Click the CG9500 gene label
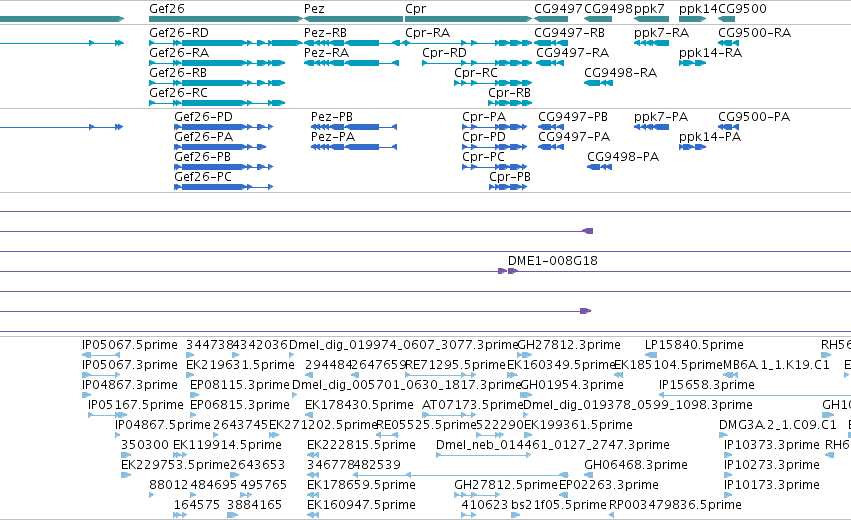This screenshot has height=520, width=851. [x=742, y=9]
